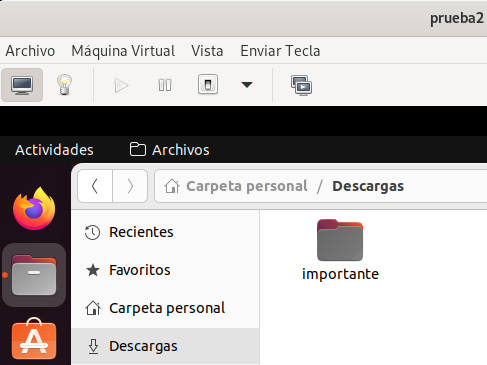Open the Enviar Tecla menu
The image size is (487, 365).
pos(280,51)
